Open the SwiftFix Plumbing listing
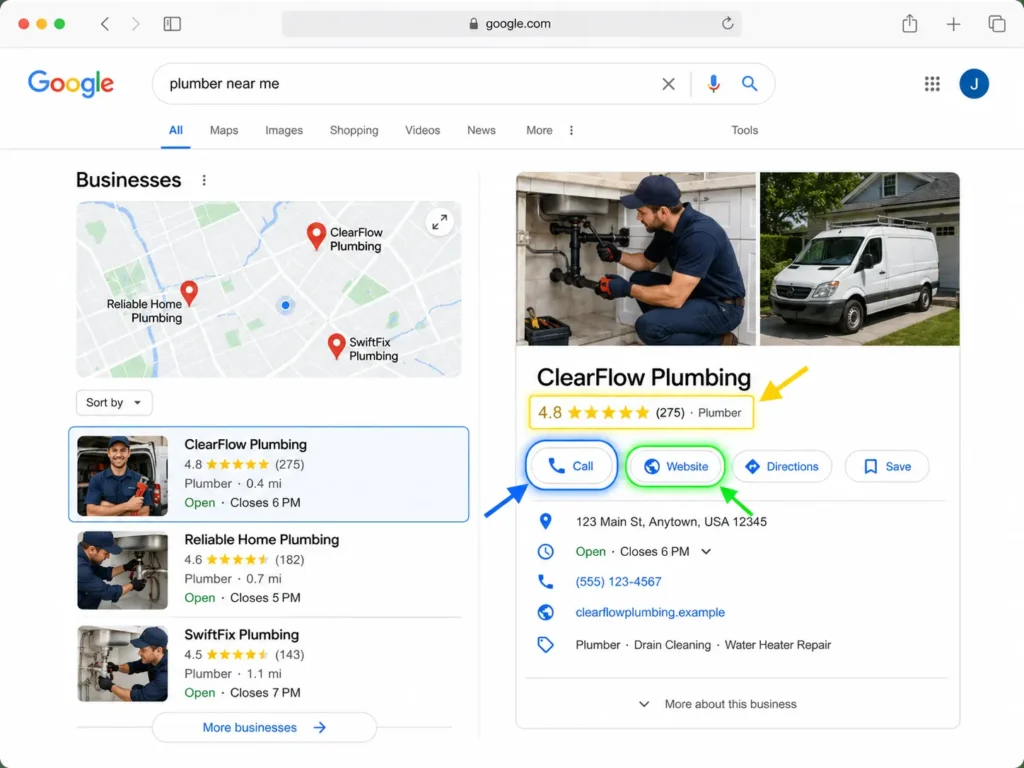The height and width of the screenshot is (768, 1024). (268, 664)
